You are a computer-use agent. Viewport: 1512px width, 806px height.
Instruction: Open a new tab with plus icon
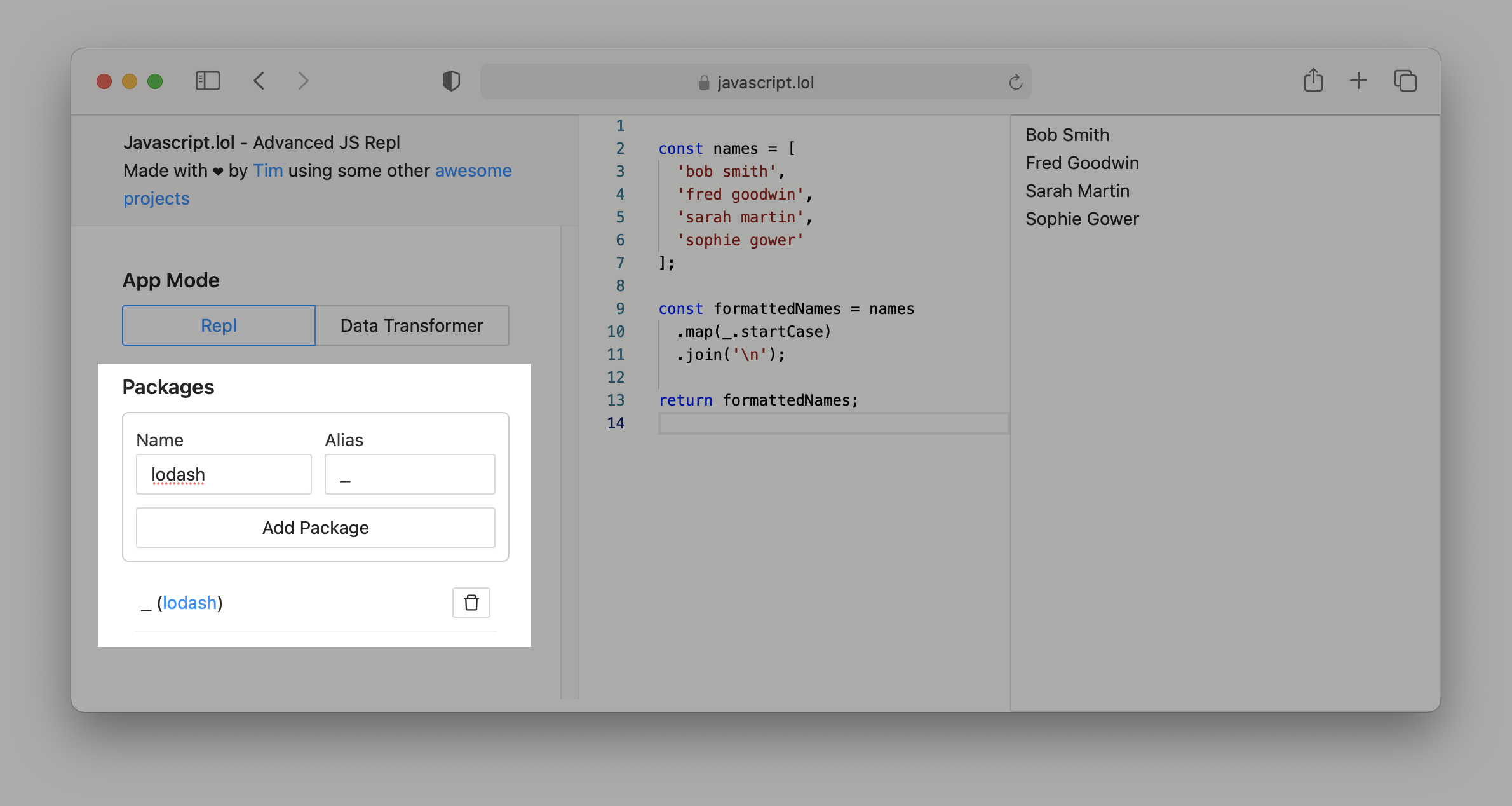pos(1358,81)
